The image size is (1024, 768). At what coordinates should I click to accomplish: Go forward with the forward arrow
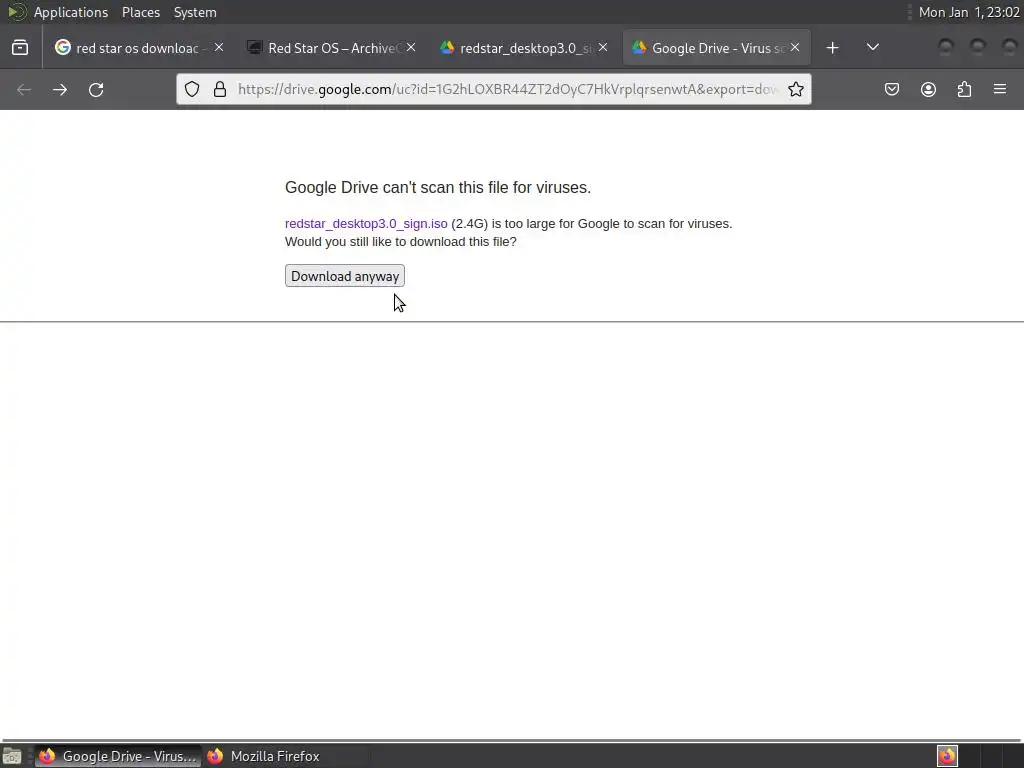coord(60,89)
